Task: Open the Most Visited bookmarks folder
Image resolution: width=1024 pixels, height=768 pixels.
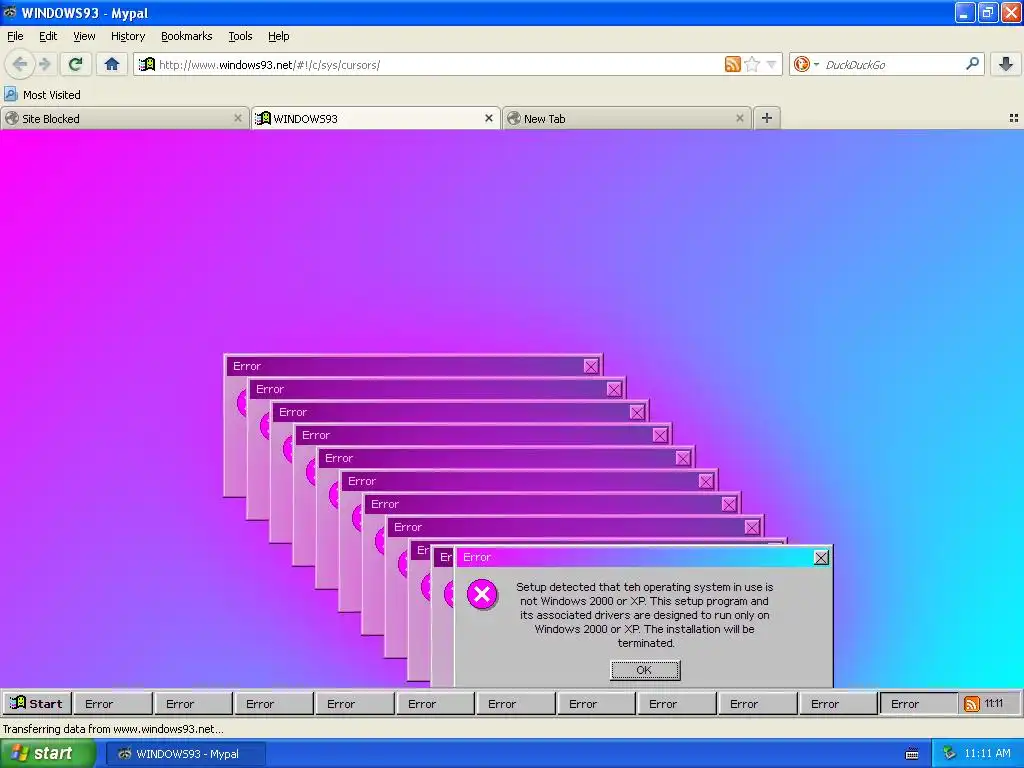Action: [x=42, y=95]
